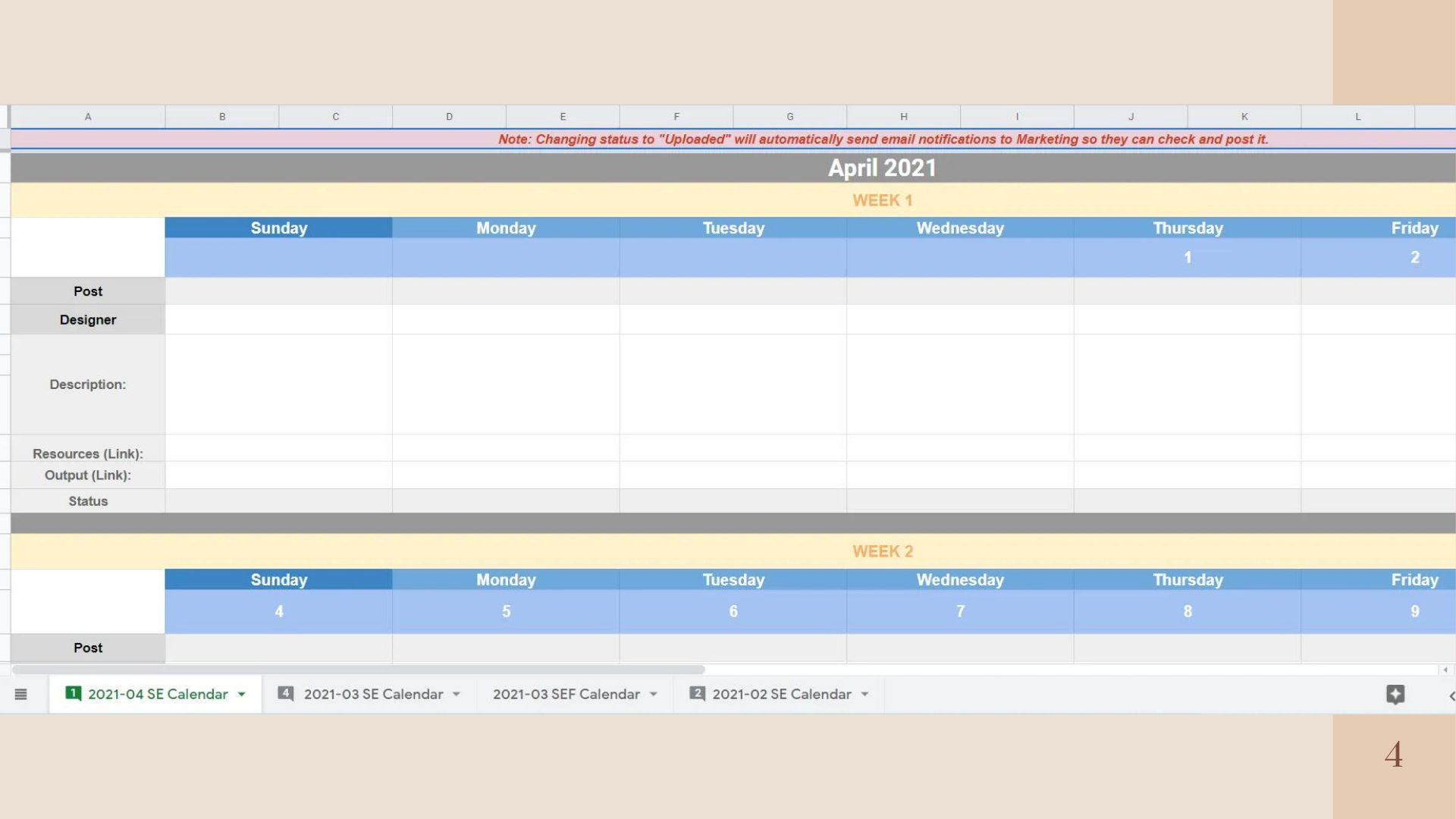Open dropdown arrow on 2021-04 SE Calendar tab
1456x819 pixels.
pos(242,695)
